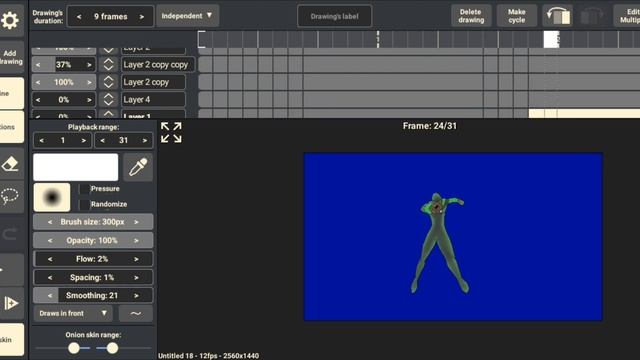Decrease playback range end value 31
Image resolution: width=640 pixels, height=360 pixels.
[x=102, y=140]
